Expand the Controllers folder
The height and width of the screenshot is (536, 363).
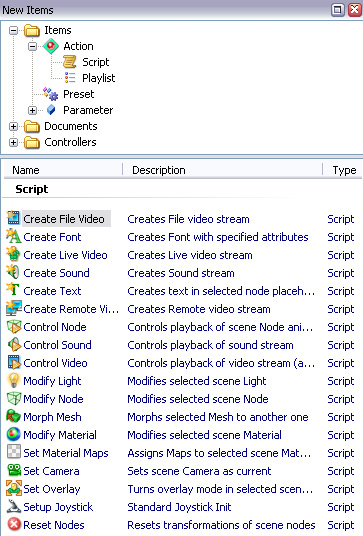(13, 143)
